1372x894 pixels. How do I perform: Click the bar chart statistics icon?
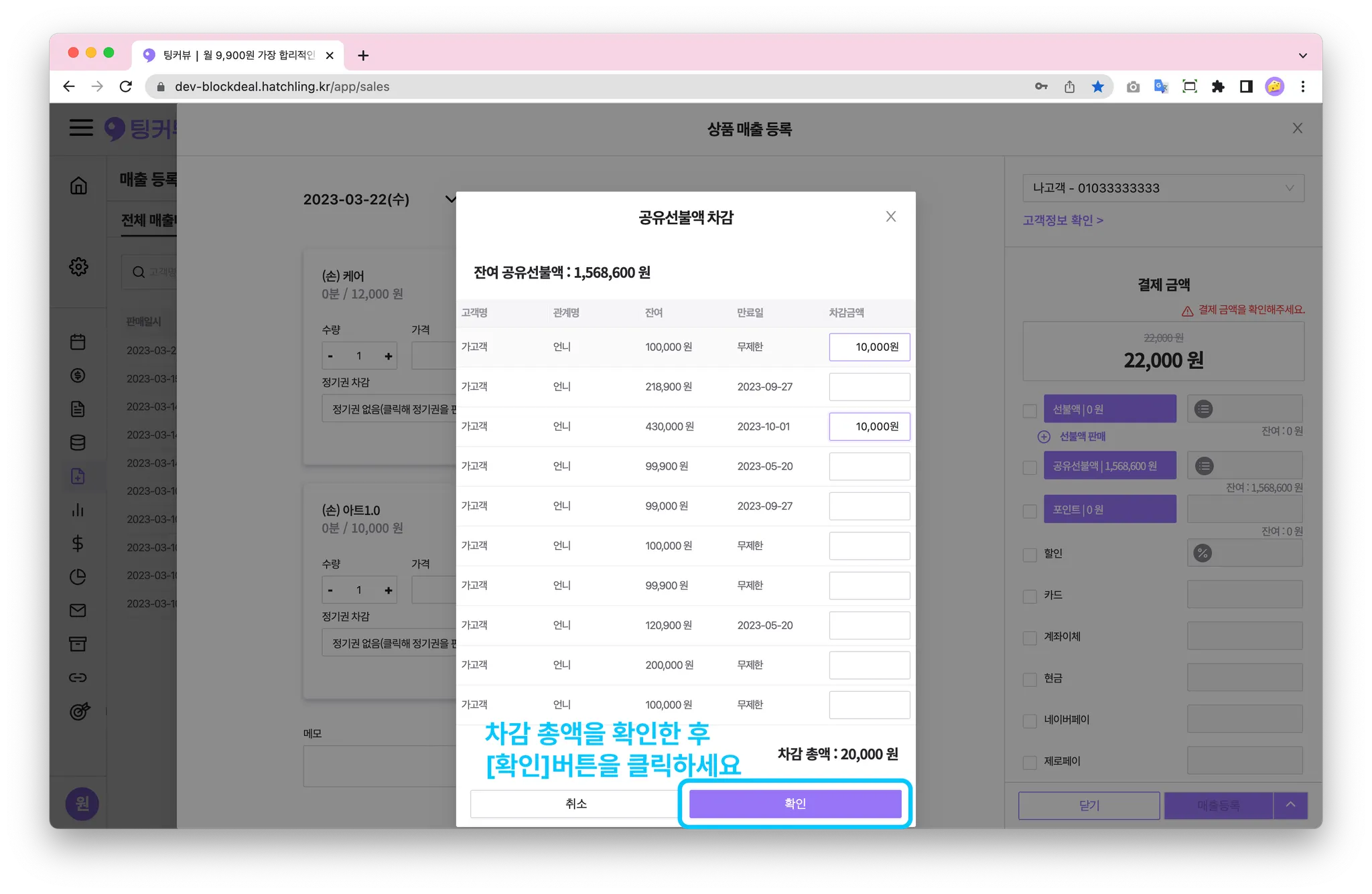click(x=78, y=510)
